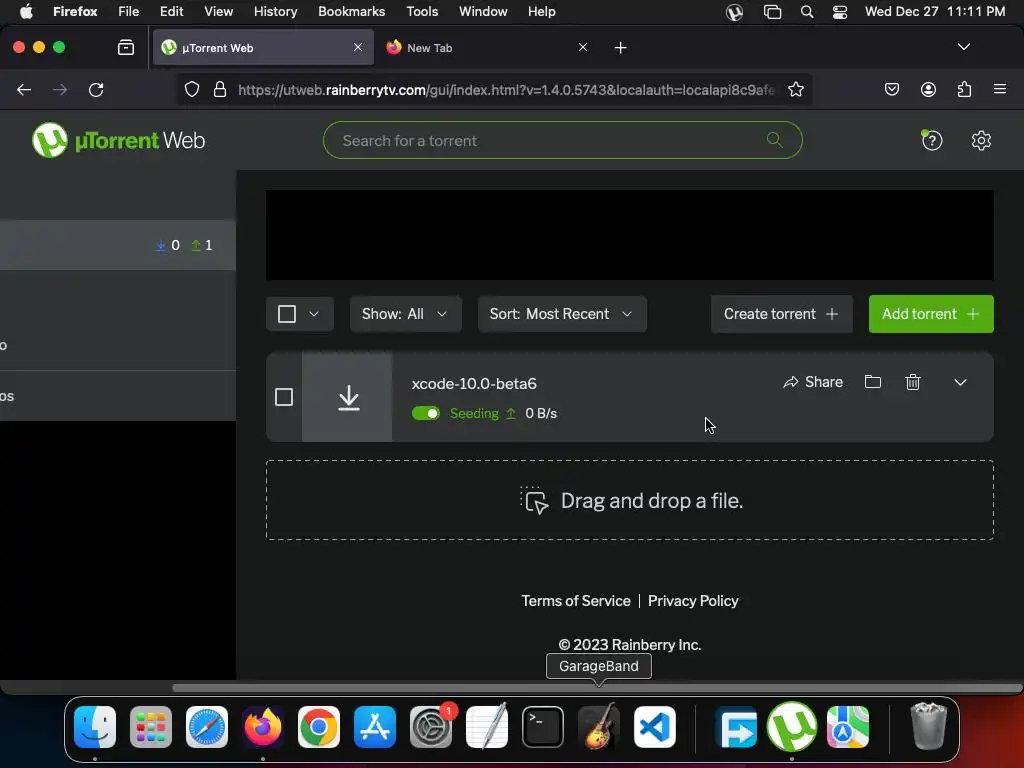Screen dimensions: 1024x768
Task: Bookmark this page with the star
Action: [x=795, y=89]
